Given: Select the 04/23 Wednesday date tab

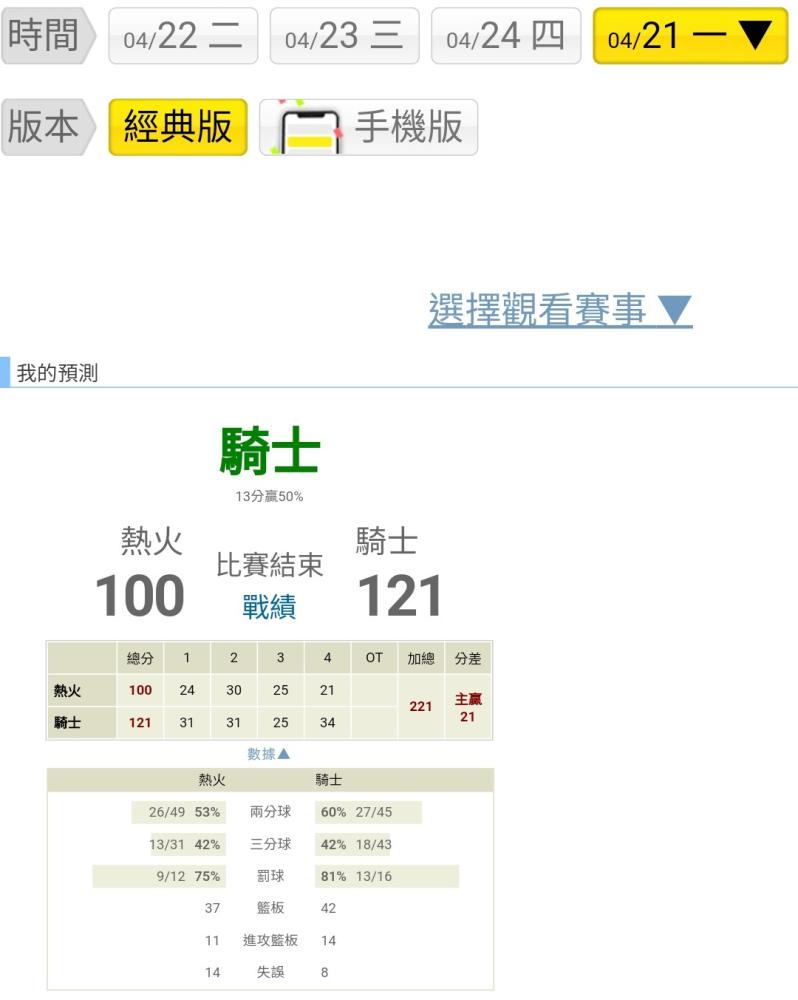Looking at the screenshot, I should 344,36.
